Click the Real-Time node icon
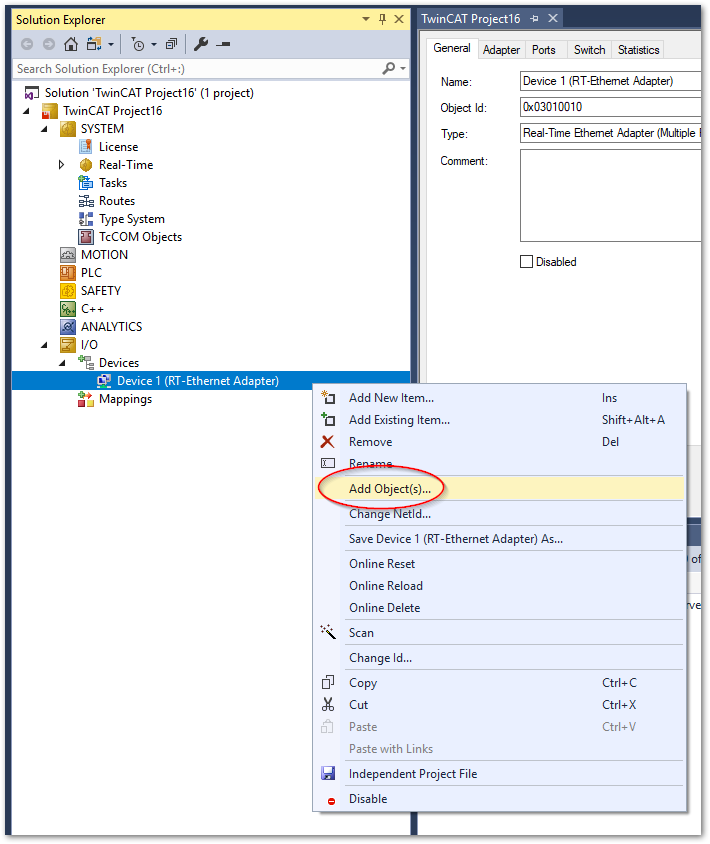Screen dimensions: 710x844 click(86, 165)
